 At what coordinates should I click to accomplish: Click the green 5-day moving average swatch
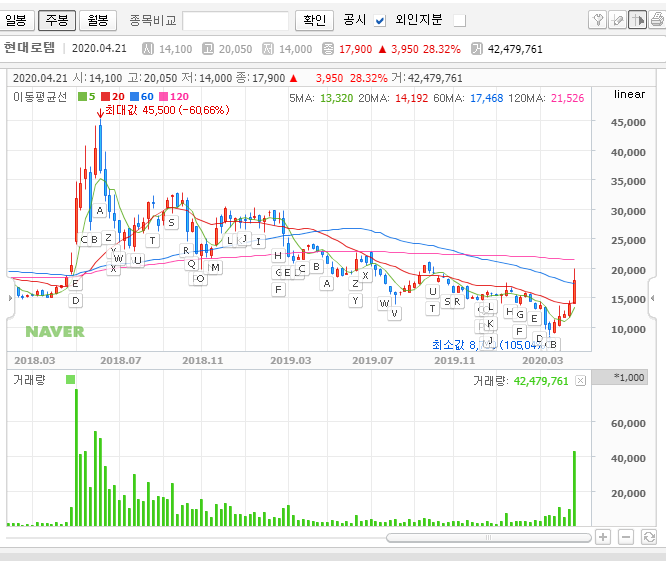click(82, 97)
